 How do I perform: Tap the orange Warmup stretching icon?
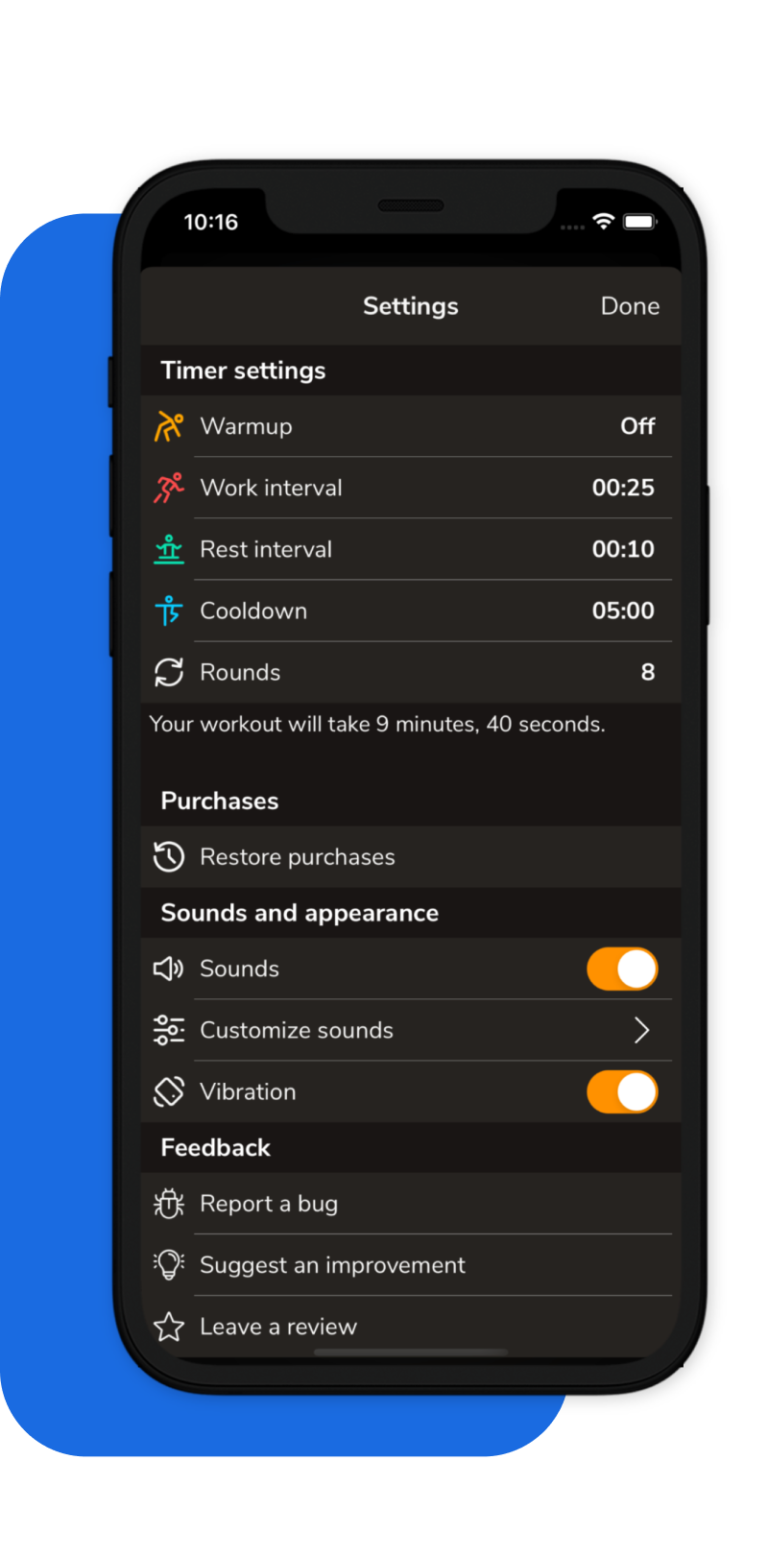pos(169,427)
